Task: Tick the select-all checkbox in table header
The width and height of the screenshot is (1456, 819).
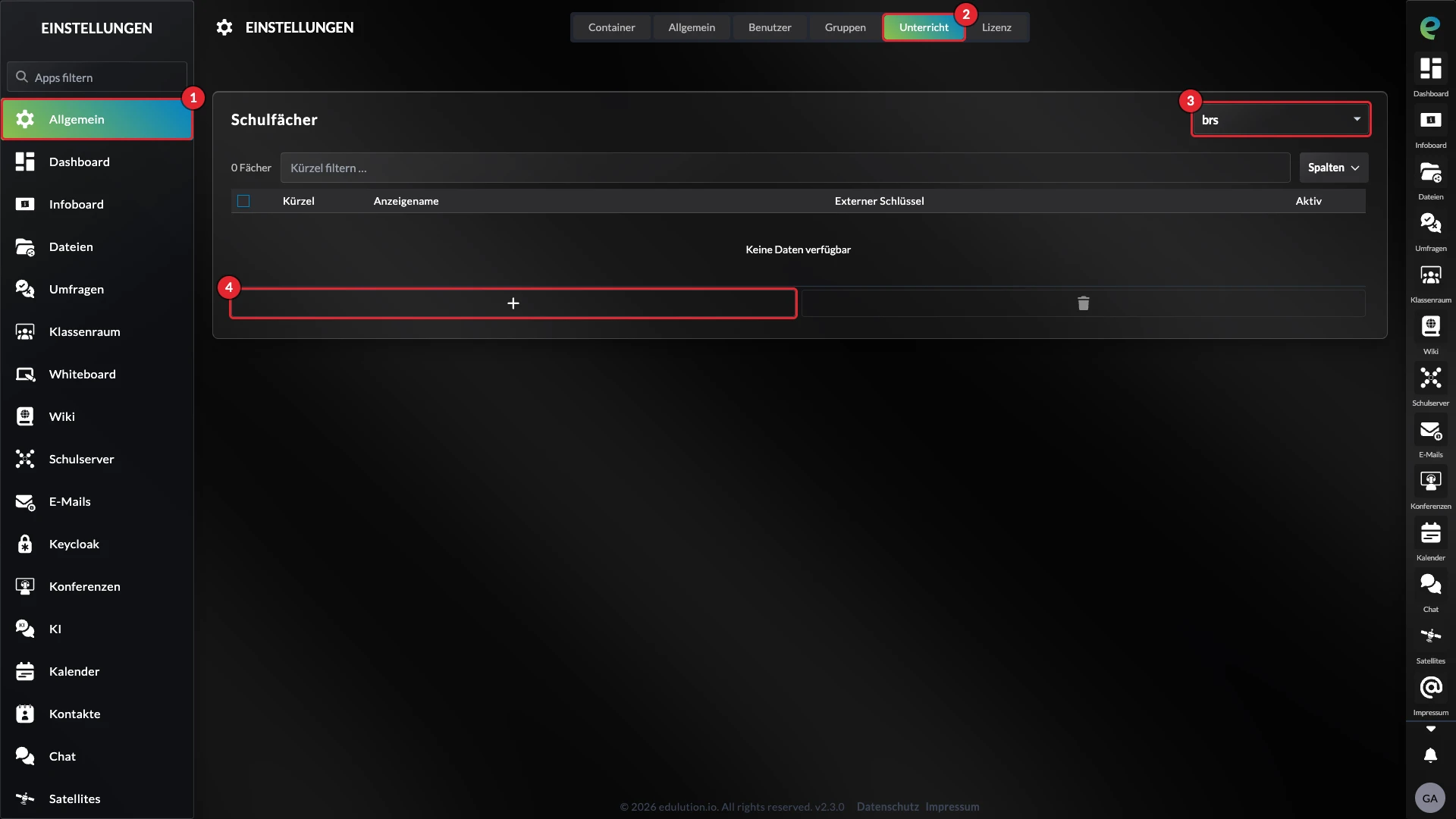Action: [x=243, y=201]
